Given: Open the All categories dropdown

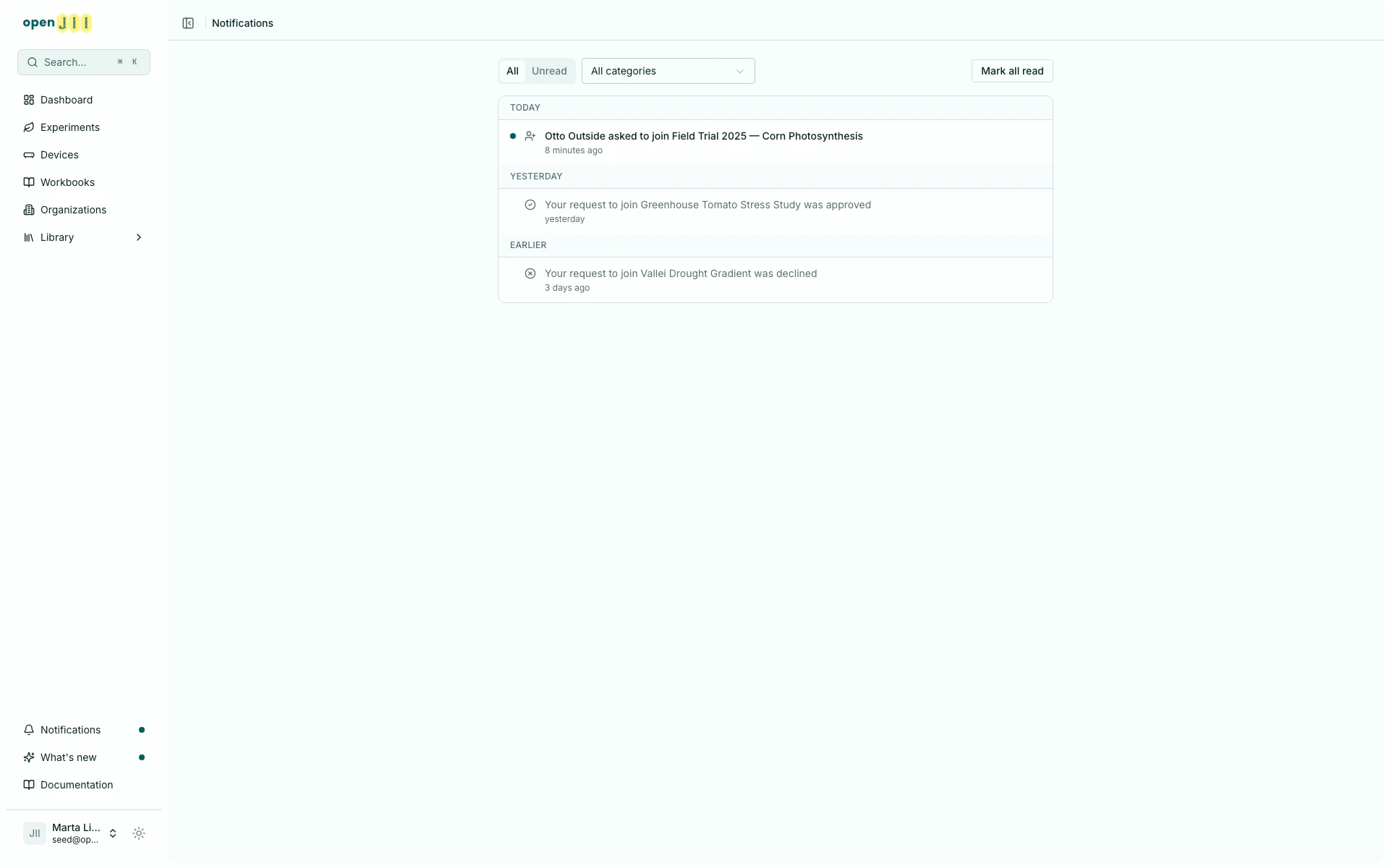Looking at the screenshot, I should click(668, 71).
